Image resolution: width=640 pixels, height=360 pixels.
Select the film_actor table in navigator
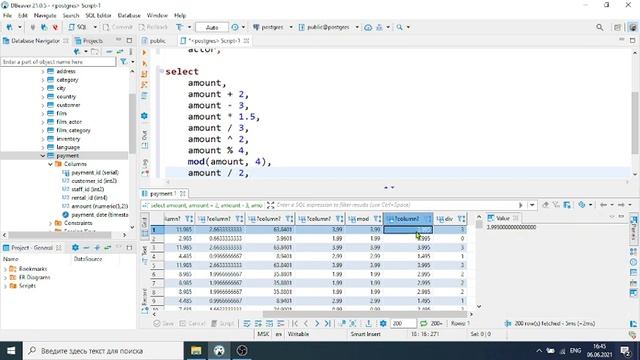point(69,122)
